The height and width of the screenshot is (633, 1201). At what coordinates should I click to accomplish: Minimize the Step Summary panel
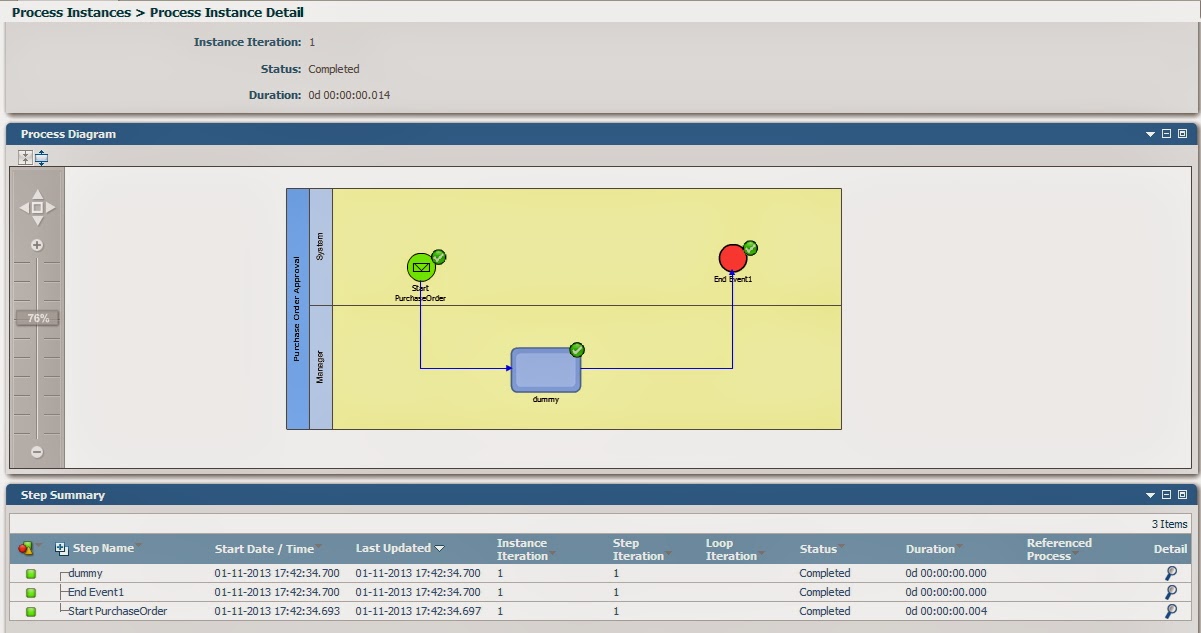click(1166, 495)
